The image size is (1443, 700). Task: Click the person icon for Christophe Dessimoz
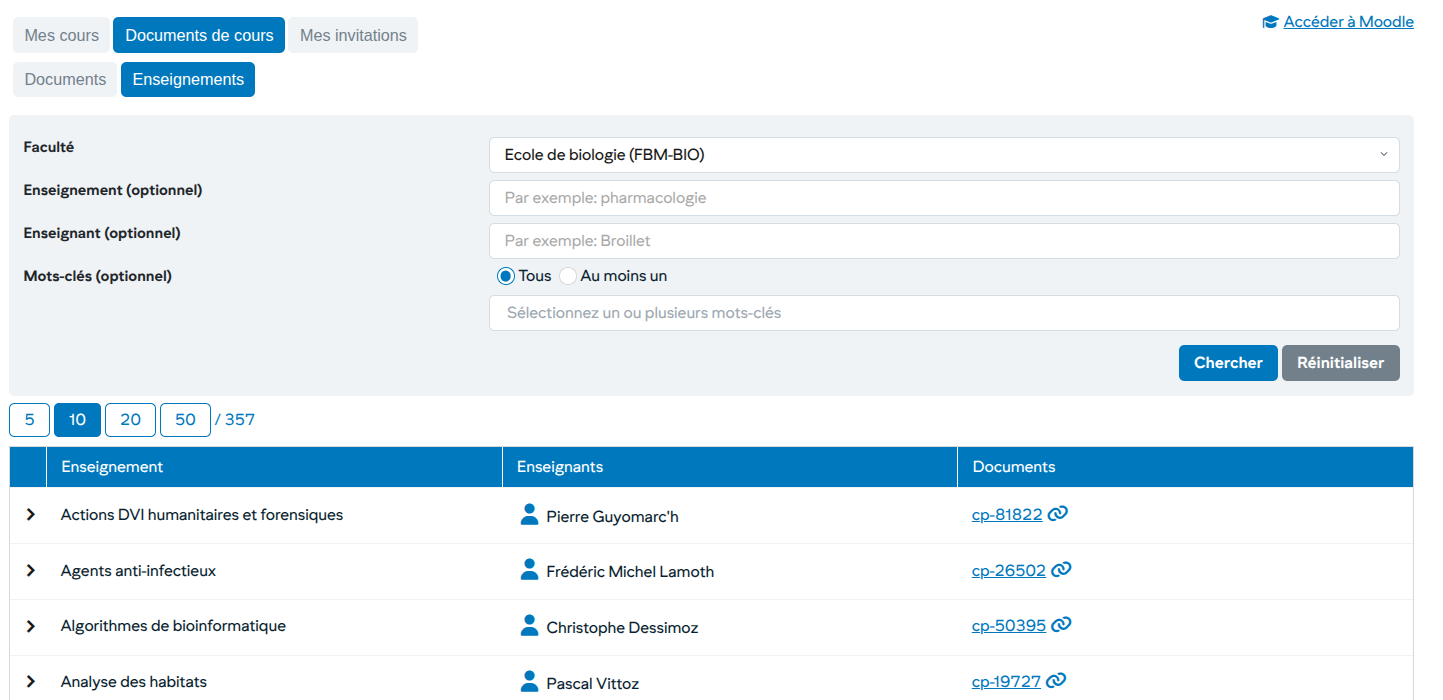530,626
